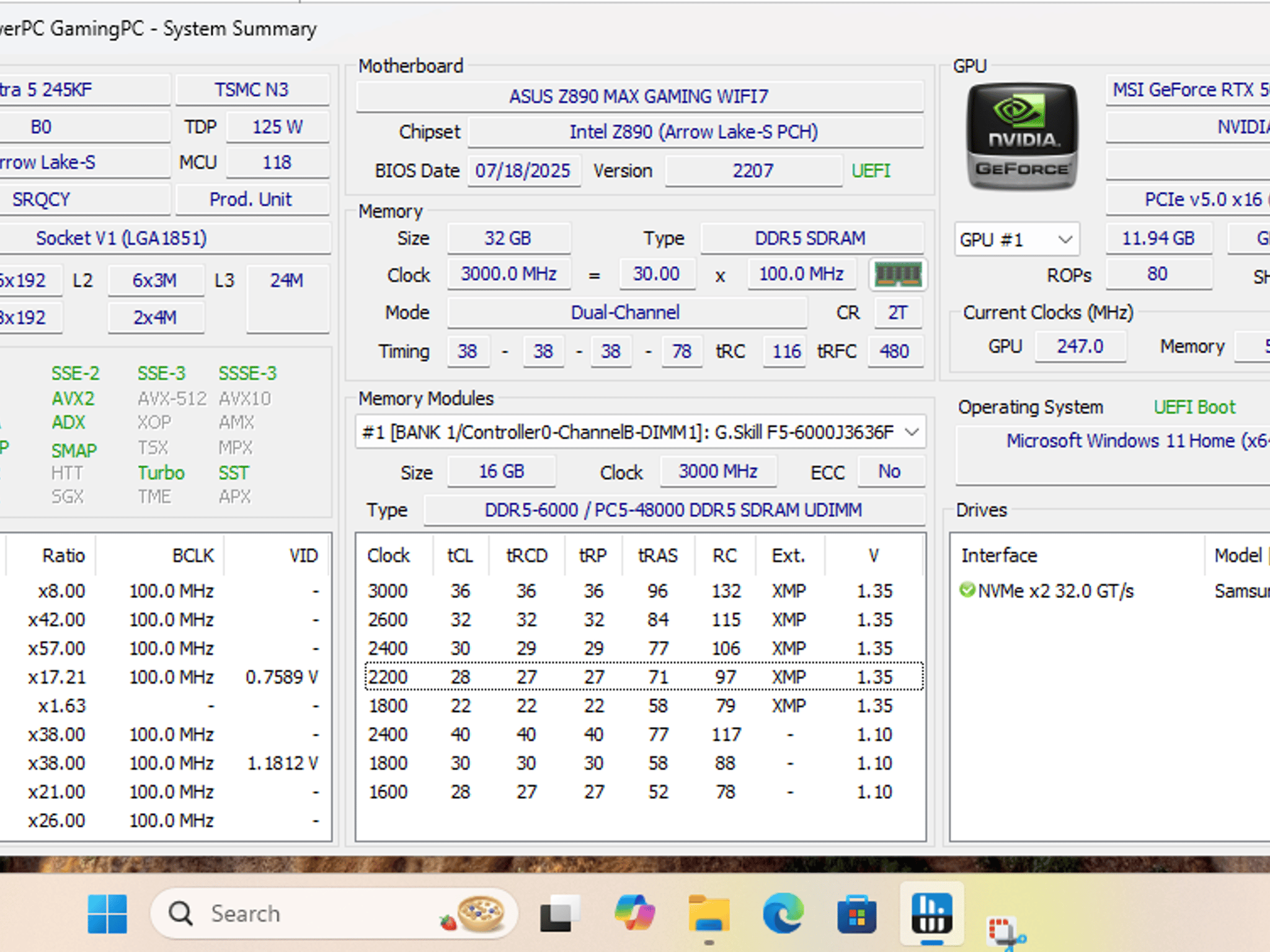Open Snipping Tool from taskbar

pos(1006,932)
